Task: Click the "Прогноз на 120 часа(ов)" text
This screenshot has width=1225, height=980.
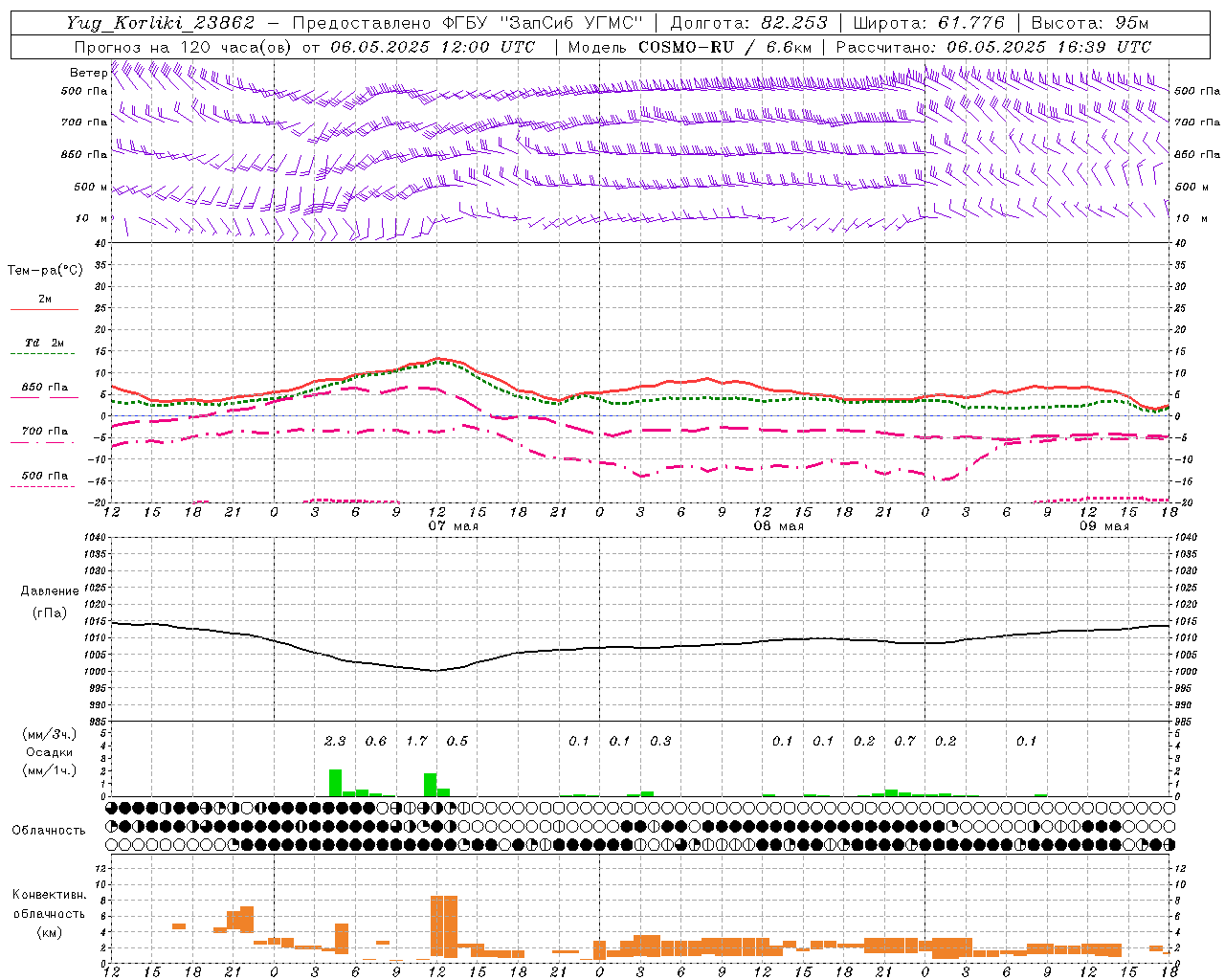Action: point(184,47)
